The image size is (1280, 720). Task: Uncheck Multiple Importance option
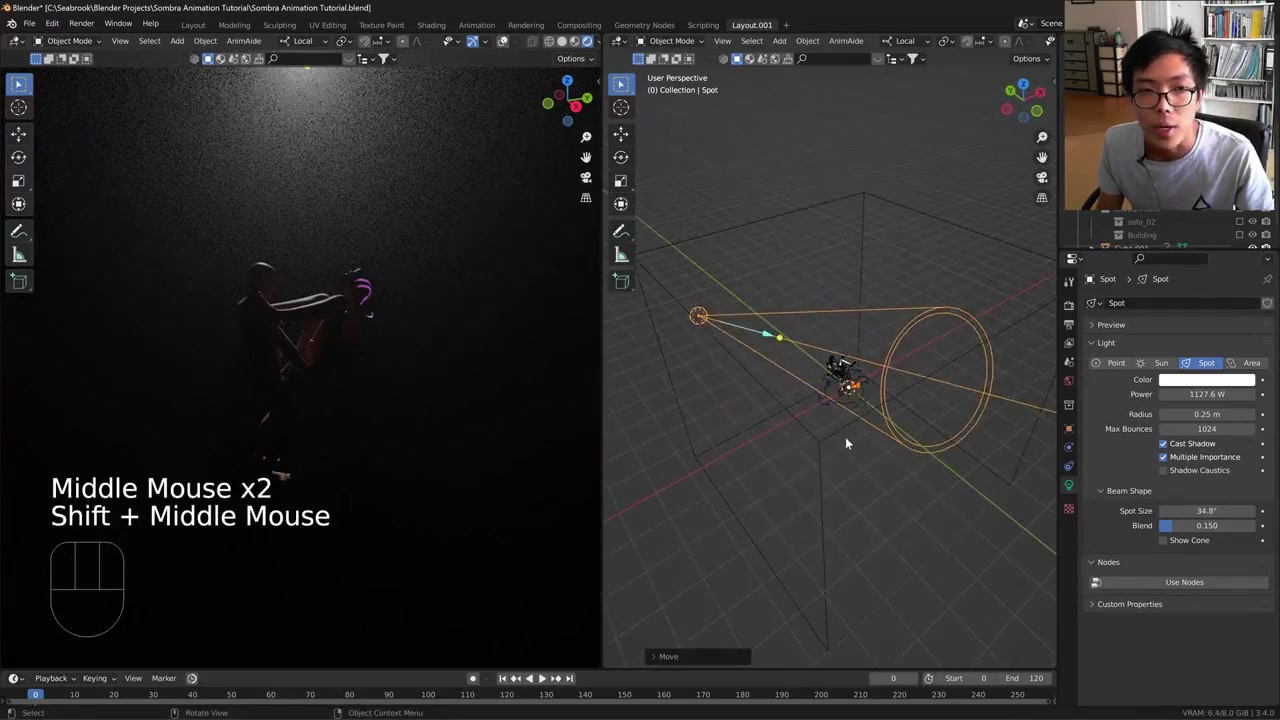point(1163,457)
